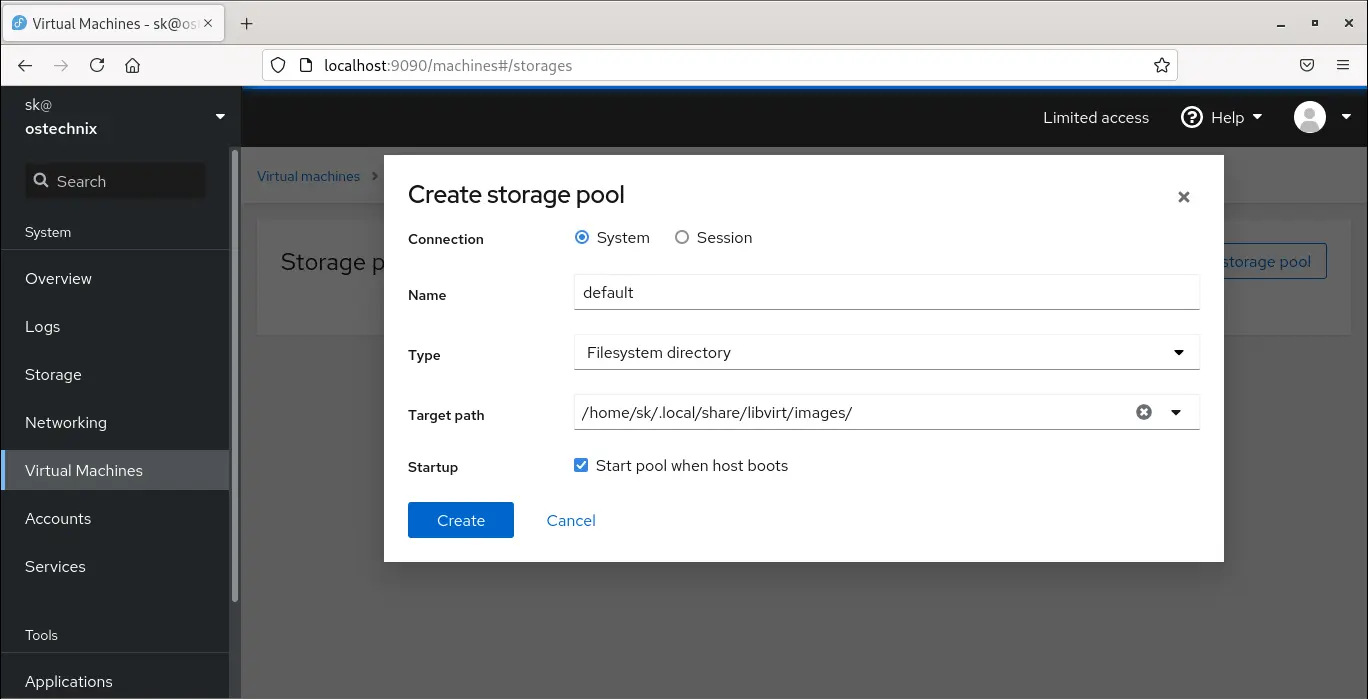The width and height of the screenshot is (1368, 699).
Task: Open Applications in the sidebar
Action: click(x=115, y=681)
